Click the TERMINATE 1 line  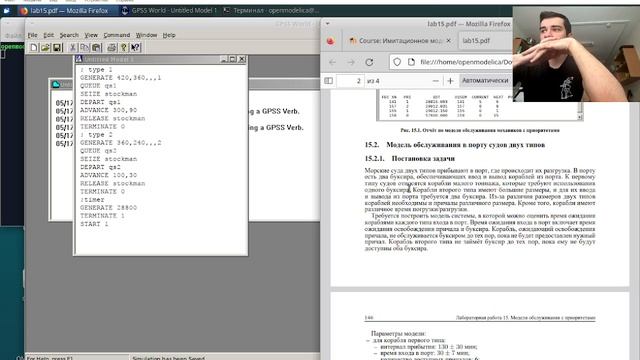(102, 216)
